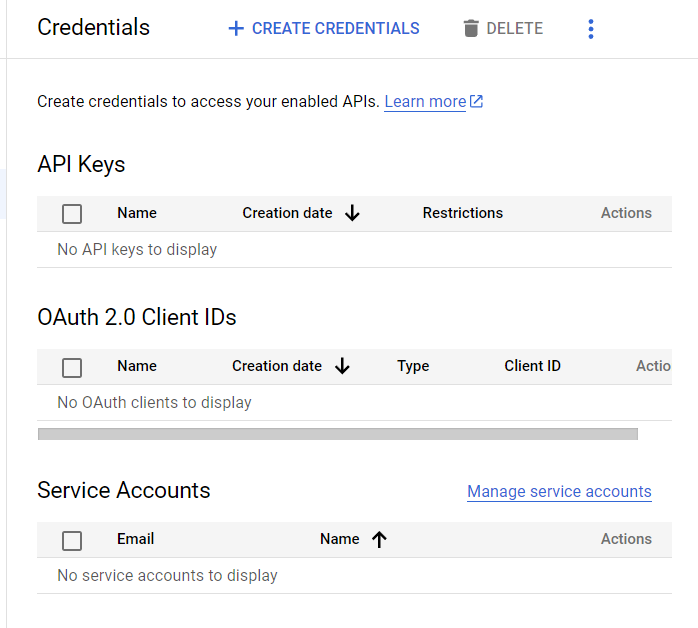Toggle the Service Accounts select-all checkbox

pos(72,540)
